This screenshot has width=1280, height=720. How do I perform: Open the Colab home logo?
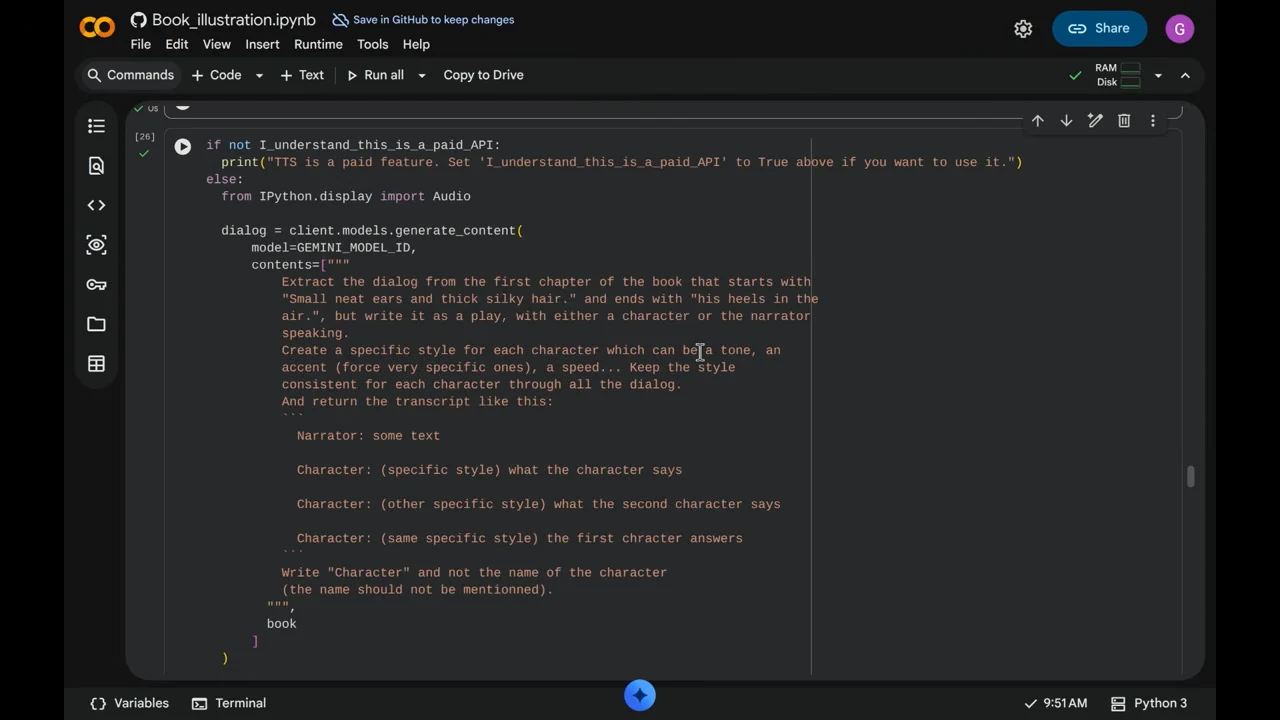click(x=97, y=28)
